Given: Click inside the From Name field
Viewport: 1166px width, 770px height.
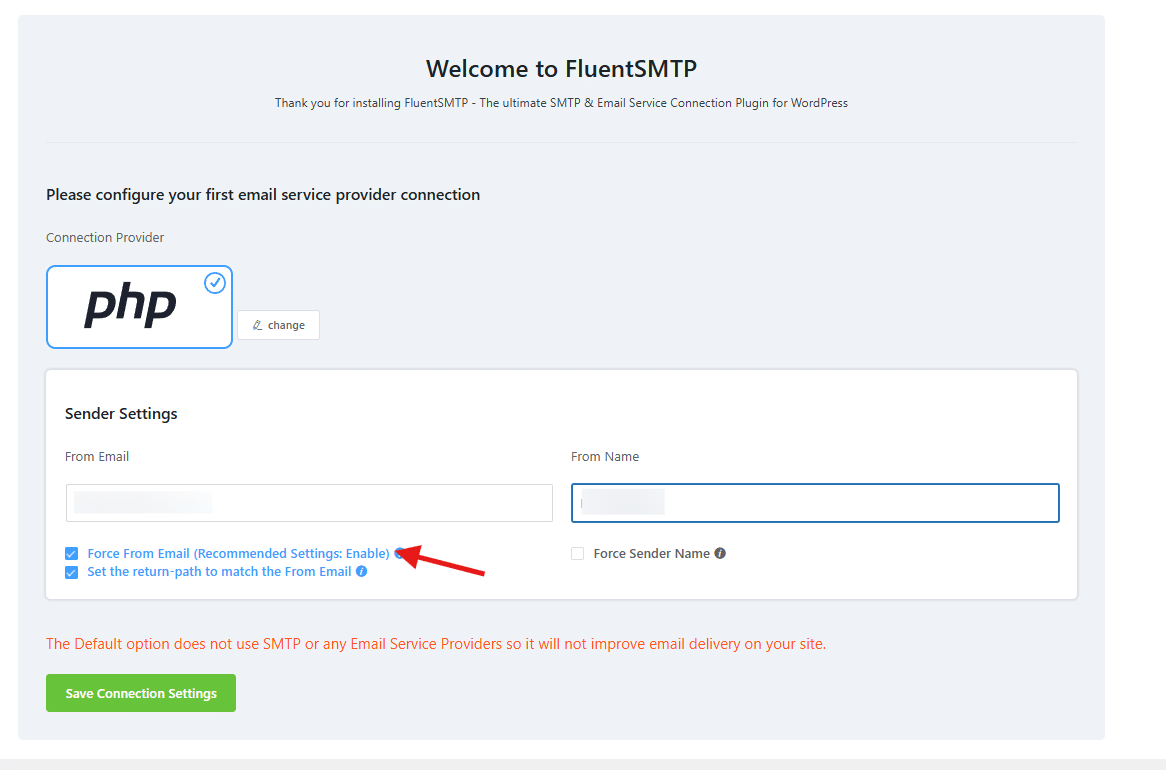Looking at the screenshot, I should [815, 503].
